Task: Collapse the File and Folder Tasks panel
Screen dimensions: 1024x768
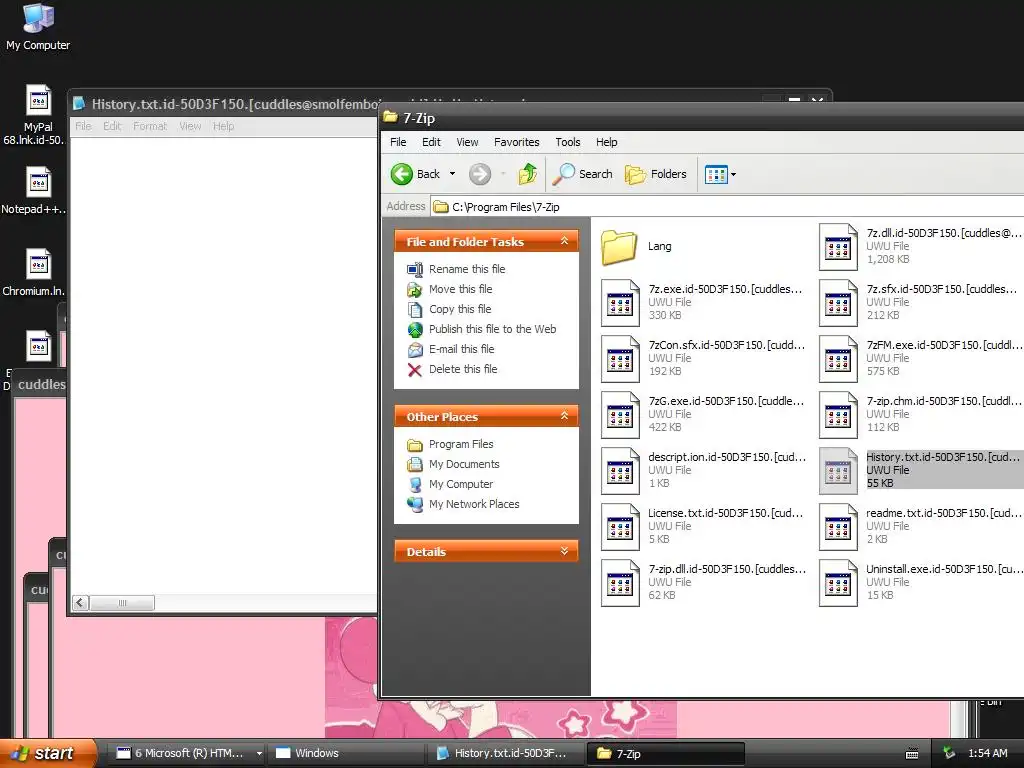Action: (x=564, y=241)
